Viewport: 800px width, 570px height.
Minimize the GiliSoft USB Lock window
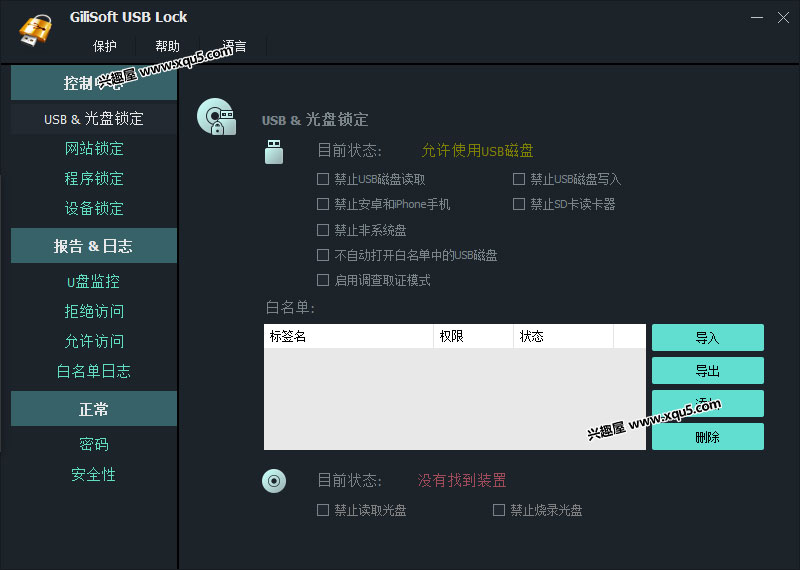pos(757,17)
